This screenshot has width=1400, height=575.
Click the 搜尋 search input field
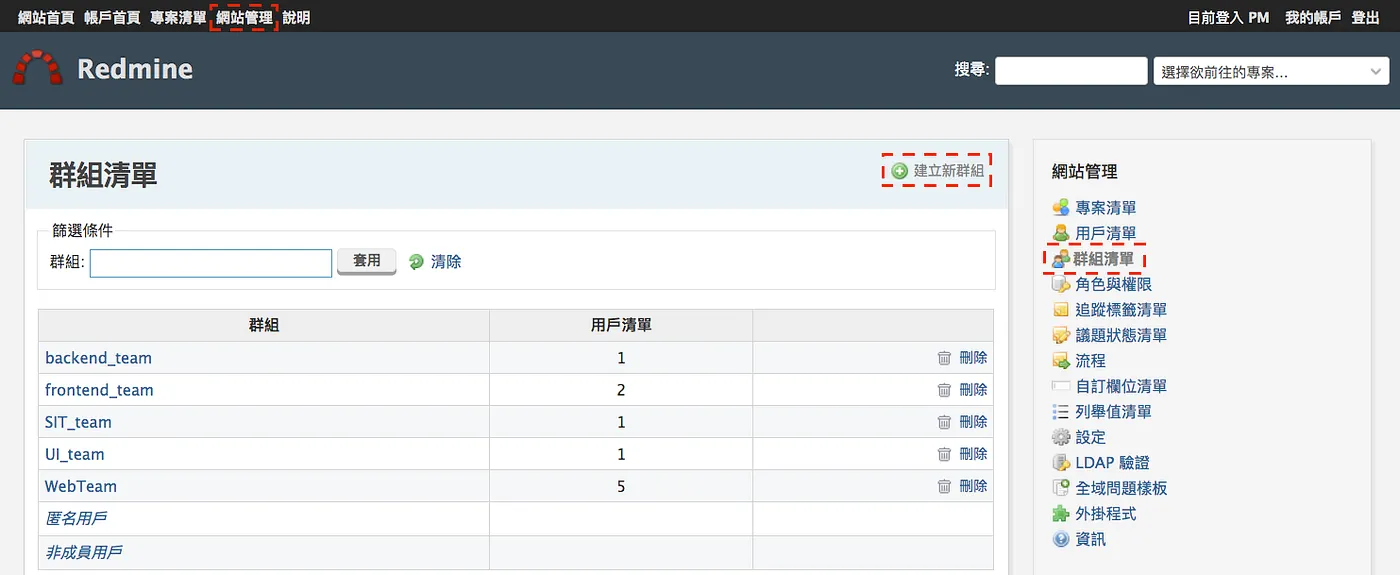[1071, 71]
